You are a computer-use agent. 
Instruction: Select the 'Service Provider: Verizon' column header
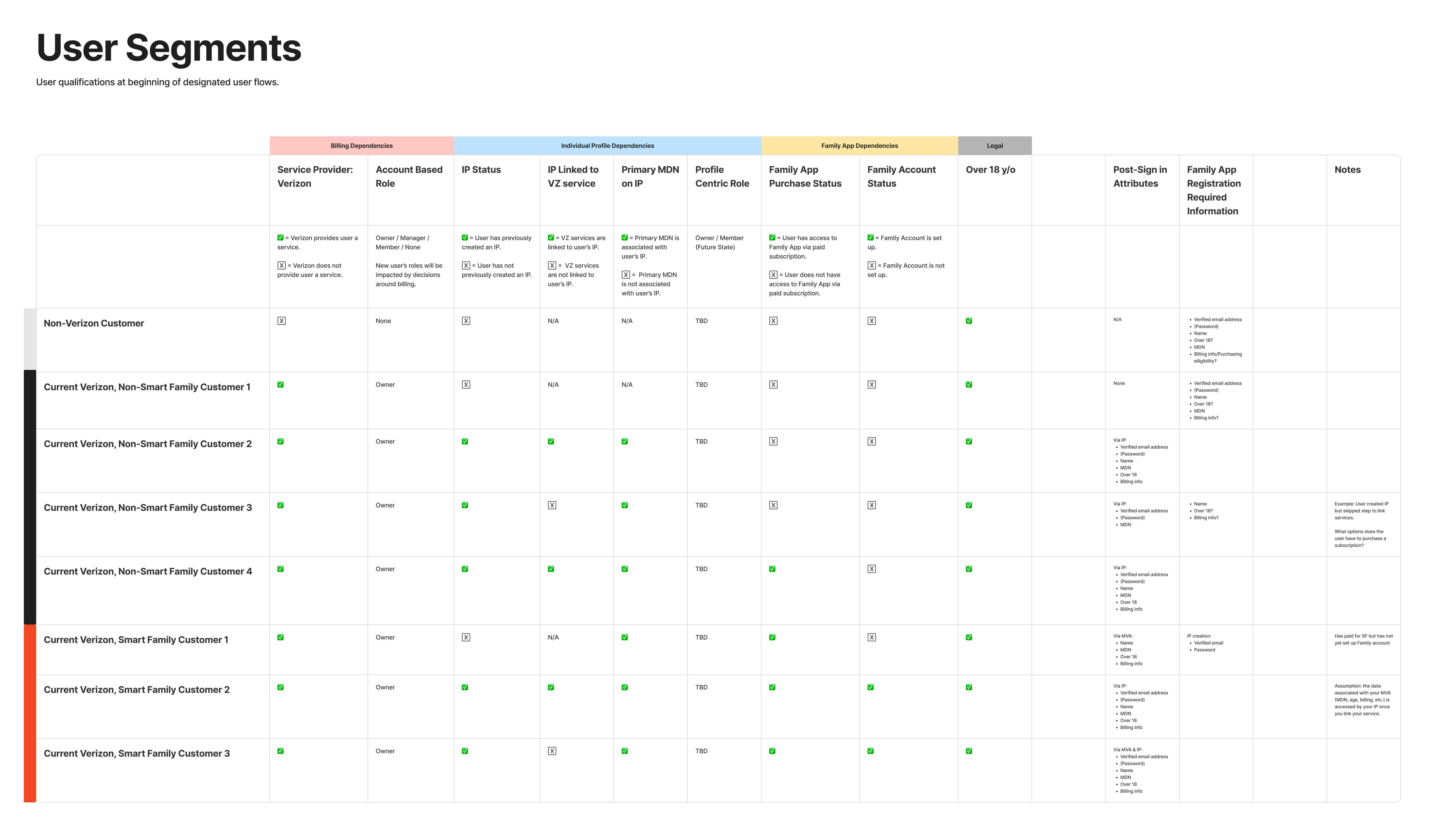[315, 176]
